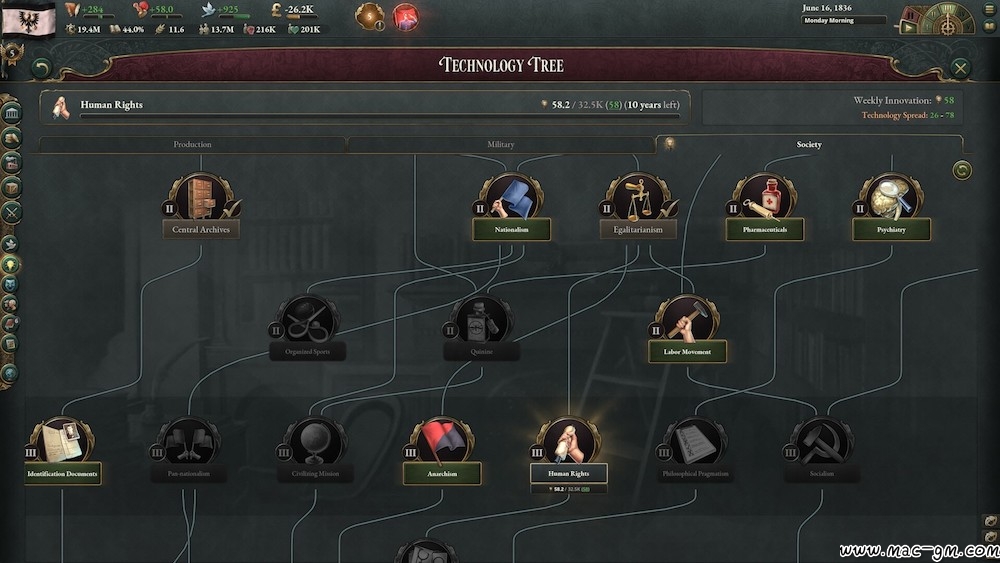This screenshot has width=1000, height=563.
Task: Click the play button near the game clock
Action: pos(908,27)
